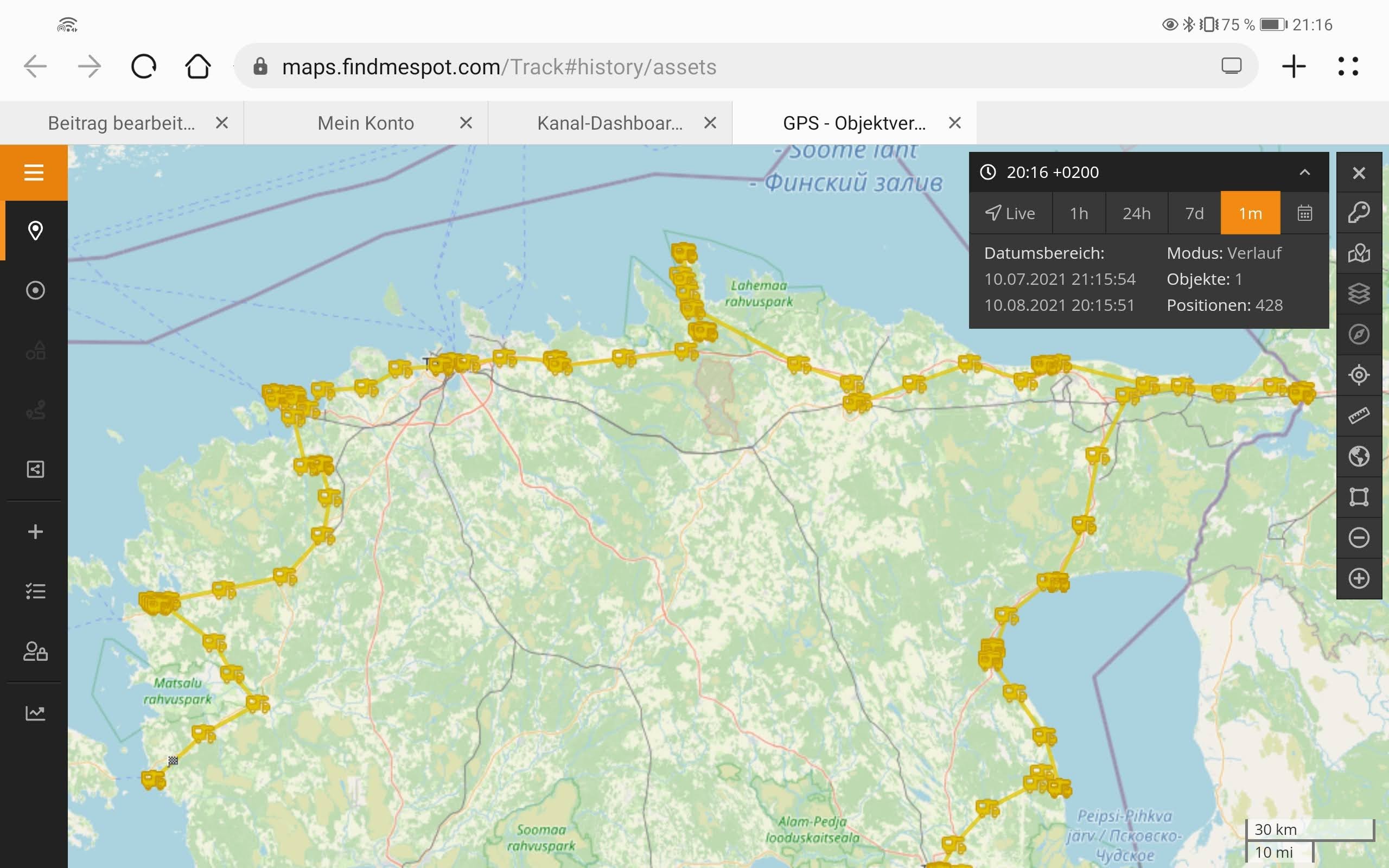Zoom in using plus circle button

click(1359, 578)
